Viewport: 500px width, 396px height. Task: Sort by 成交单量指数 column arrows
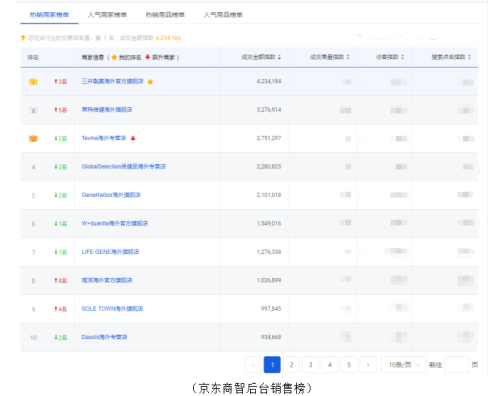(x=348, y=57)
